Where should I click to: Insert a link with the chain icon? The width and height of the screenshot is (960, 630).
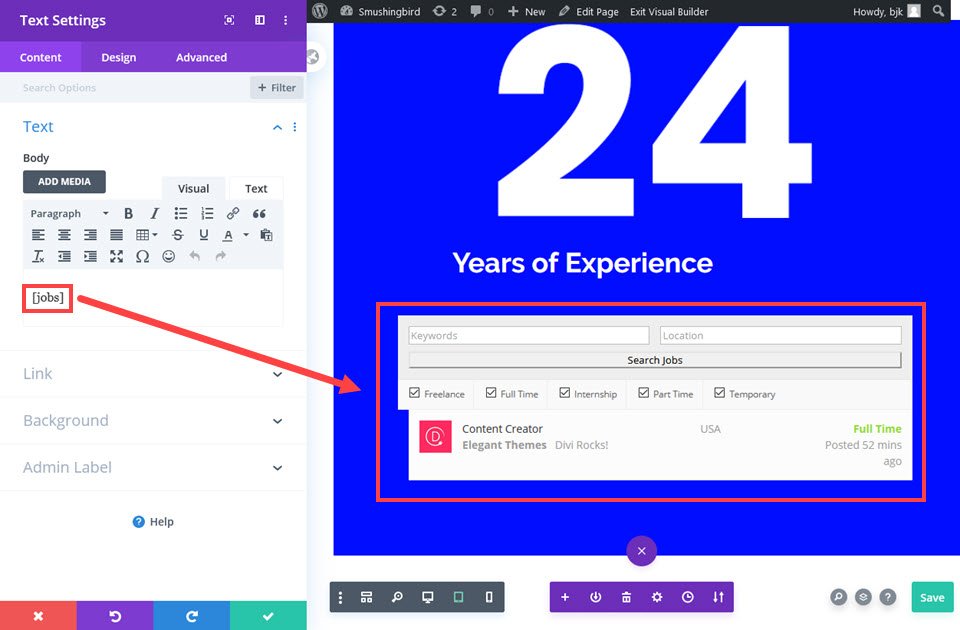[233, 213]
